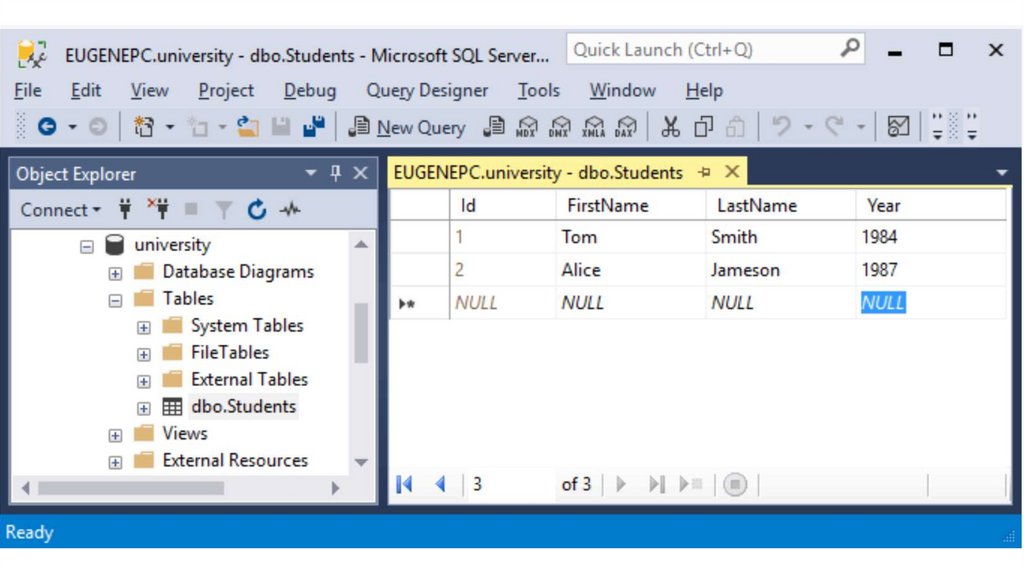
Task: Open the View menu
Action: pyautogui.click(x=149, y=90)
